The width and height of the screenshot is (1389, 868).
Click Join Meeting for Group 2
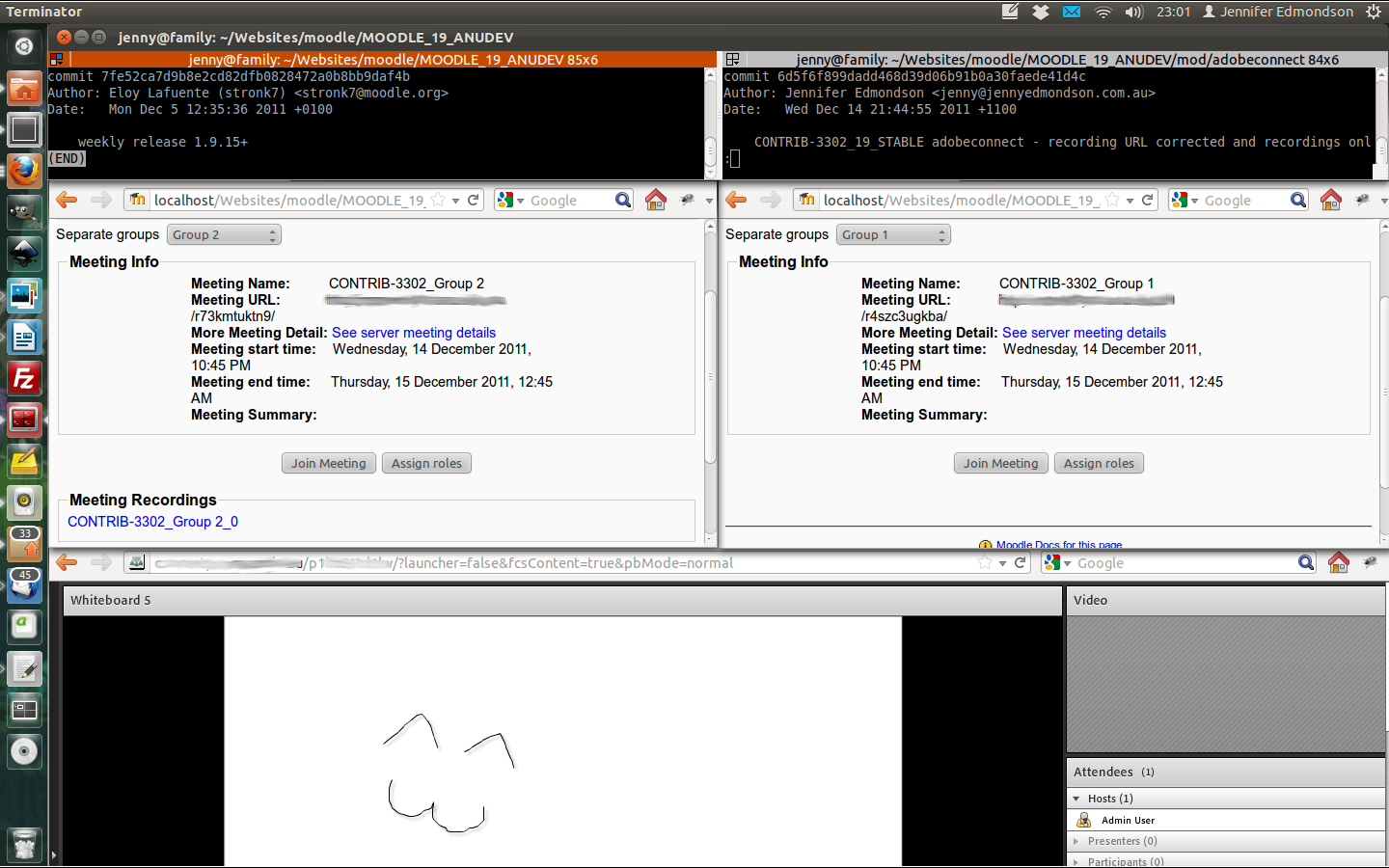[329, 463]
